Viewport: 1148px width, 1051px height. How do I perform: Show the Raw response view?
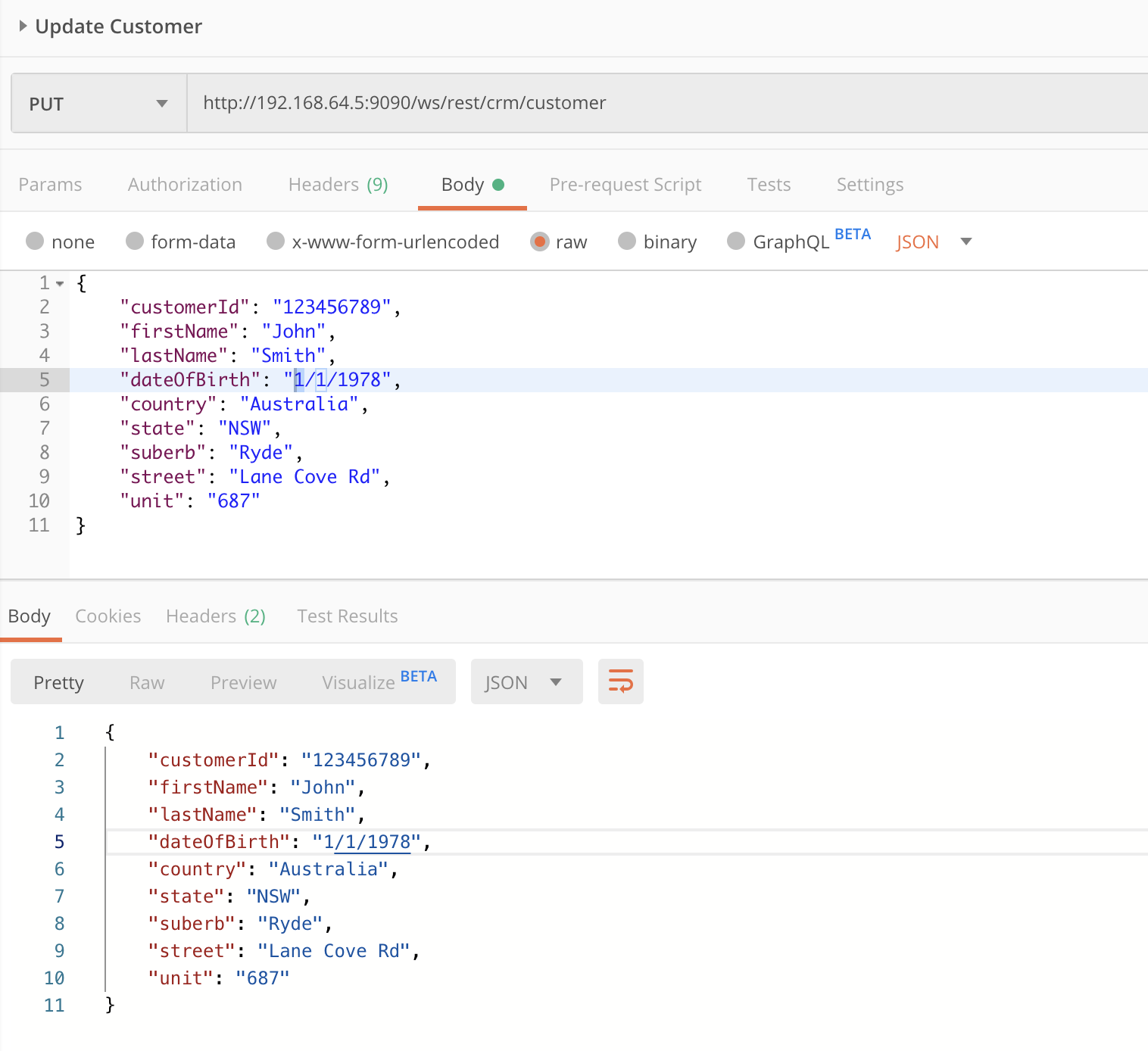(x=147, y=682)
